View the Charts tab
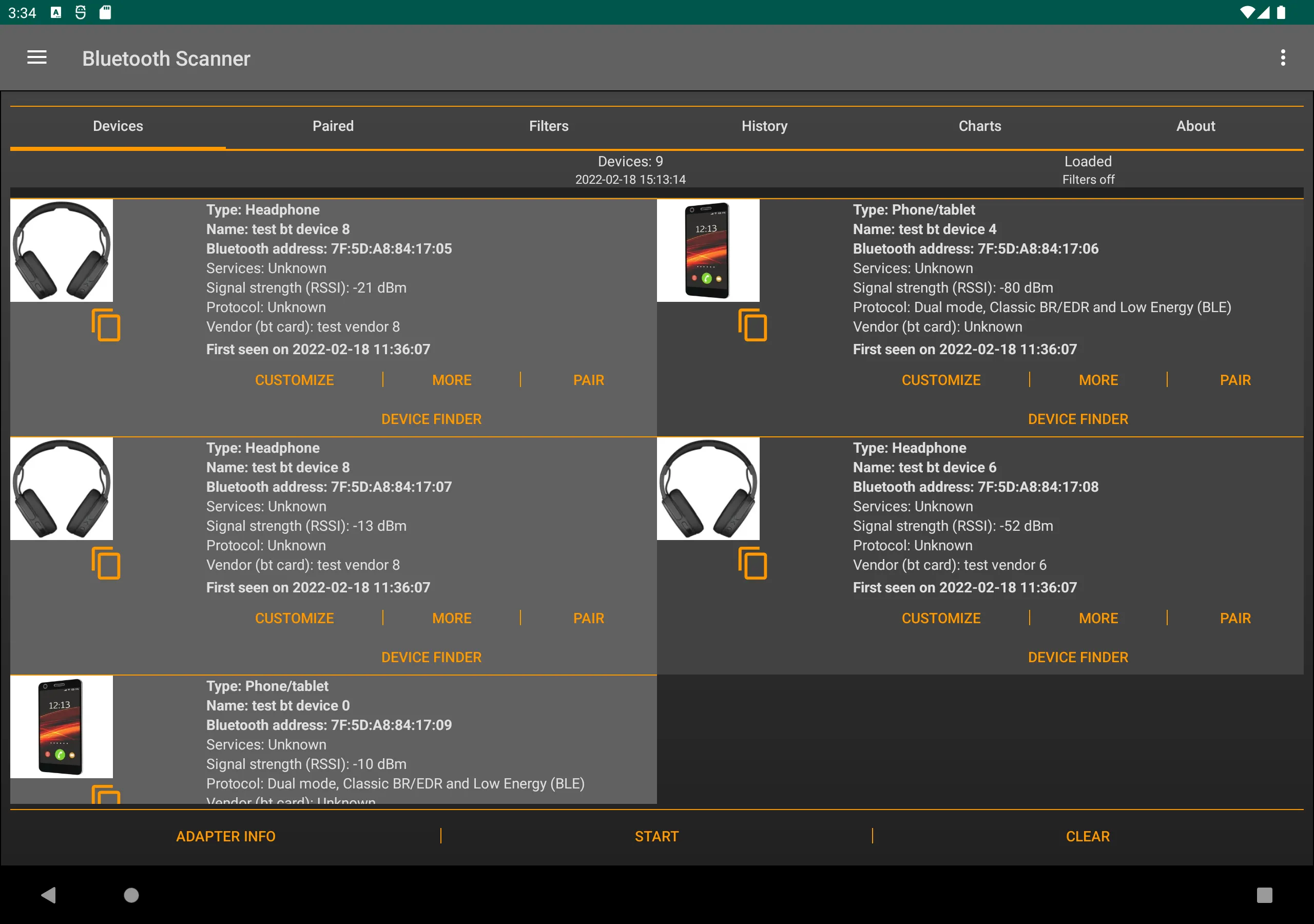Viewport: 1314px width, 924px height. tap(979, 126)
